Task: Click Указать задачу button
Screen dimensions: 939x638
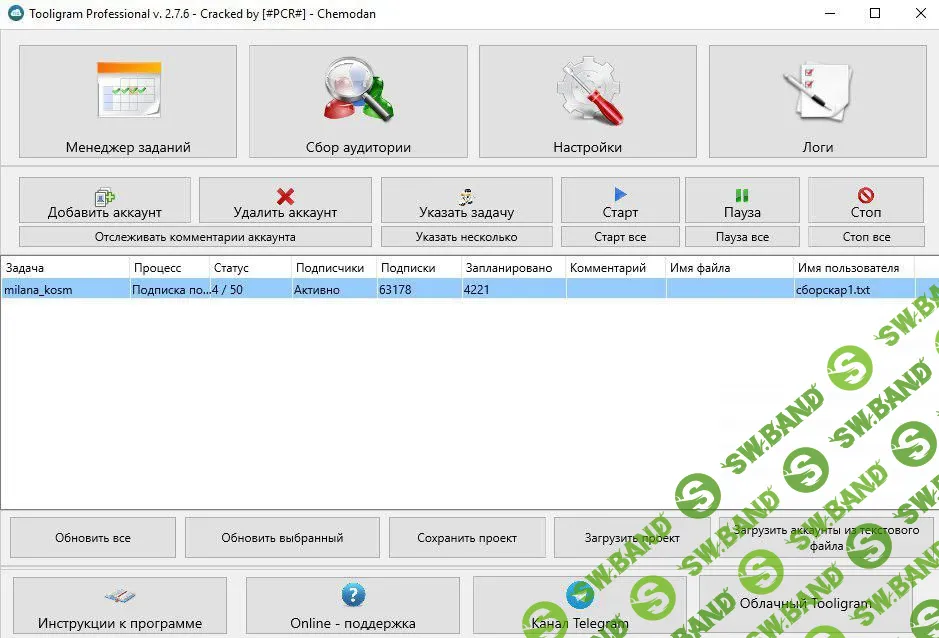Action: pos(466,200)
